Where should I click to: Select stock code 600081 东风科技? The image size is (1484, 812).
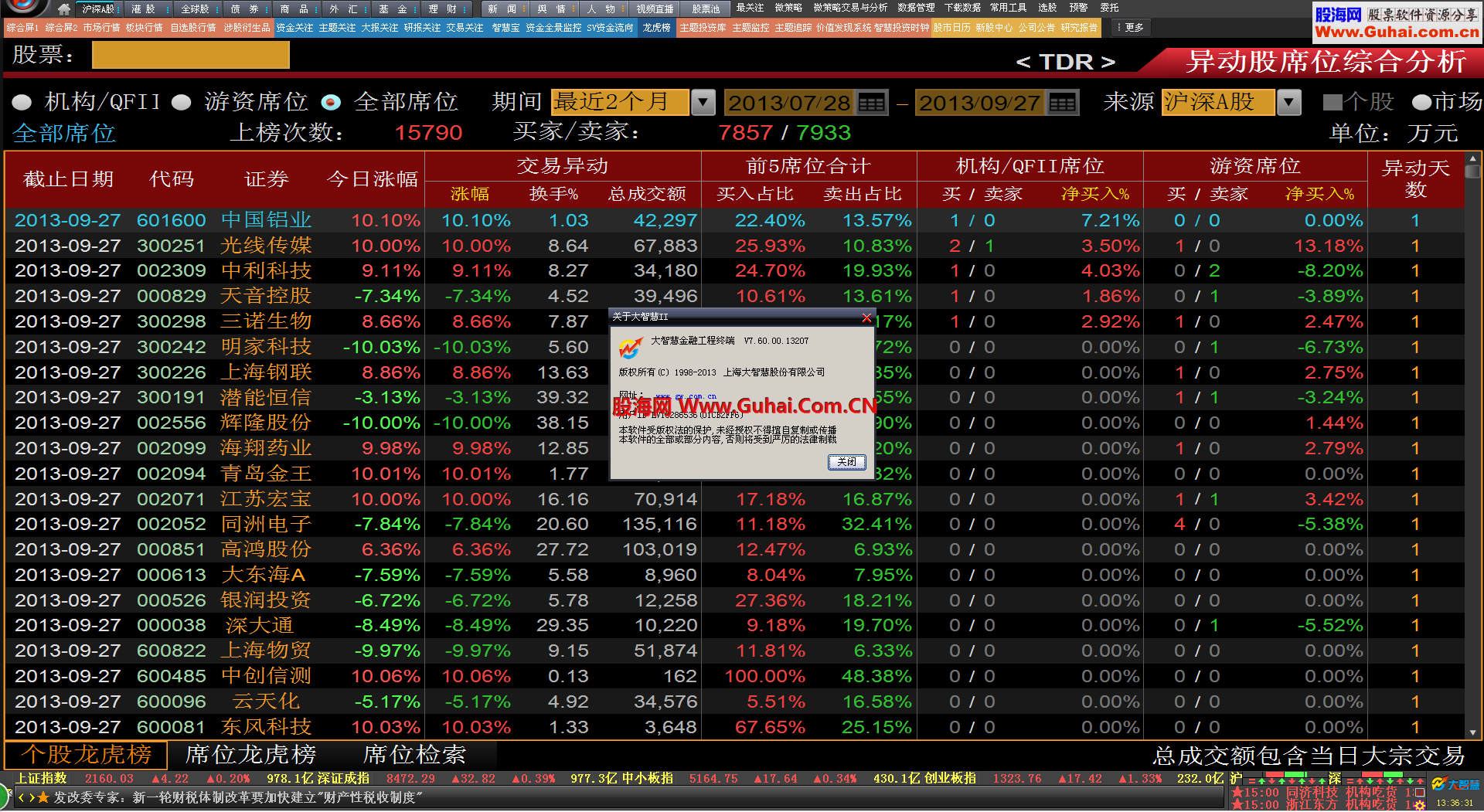click(x=734, y=727)
